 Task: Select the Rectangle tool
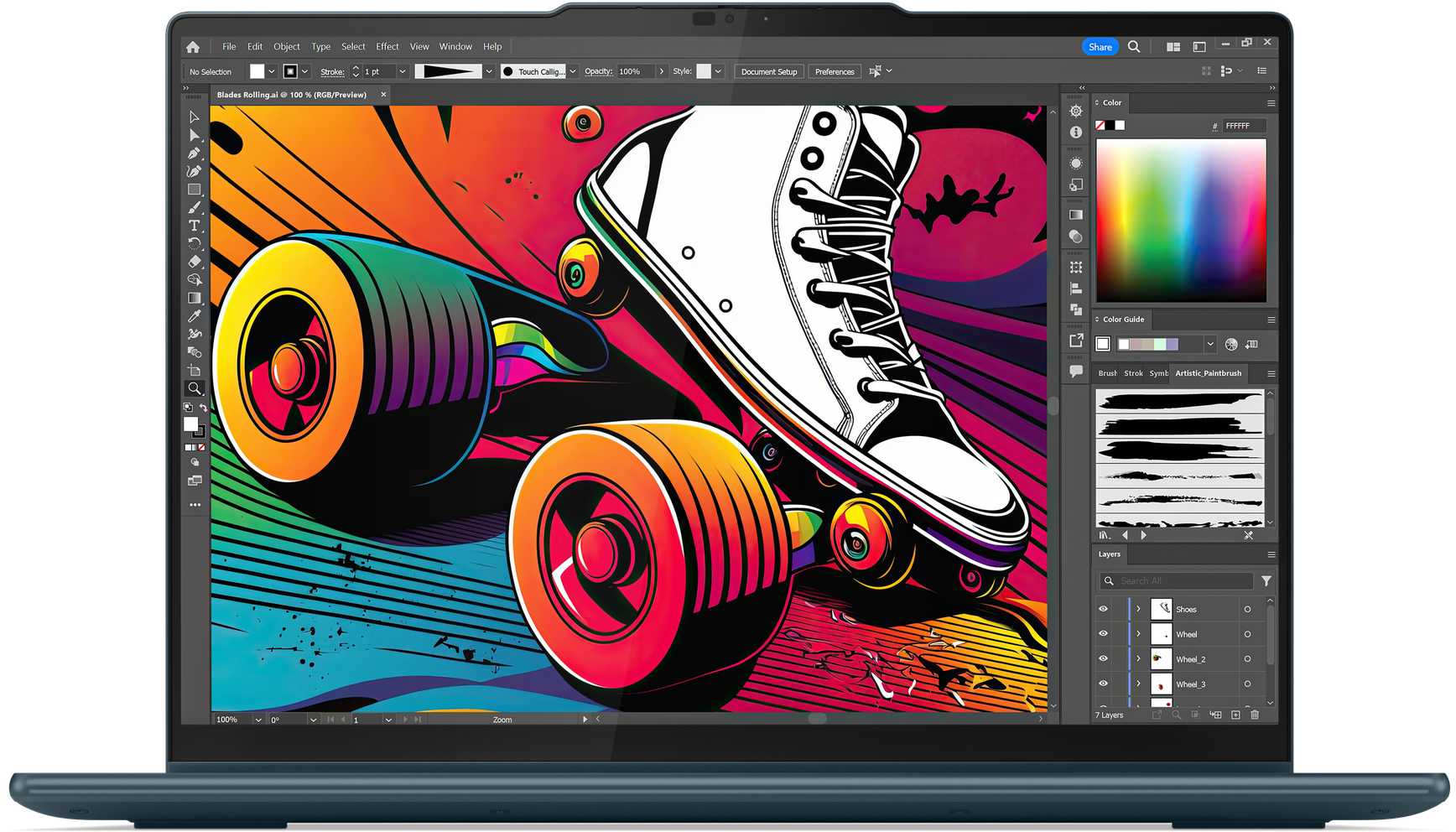(194, 190)
